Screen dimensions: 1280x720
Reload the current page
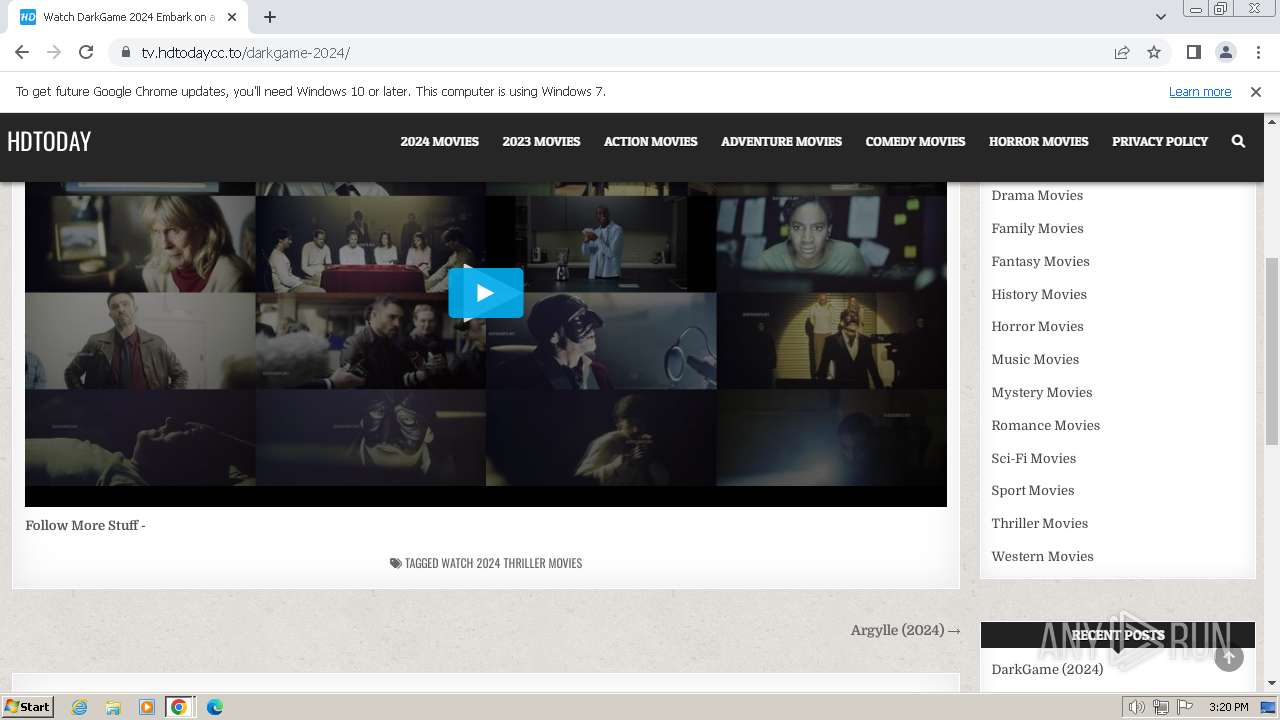(x=86, y=52)
